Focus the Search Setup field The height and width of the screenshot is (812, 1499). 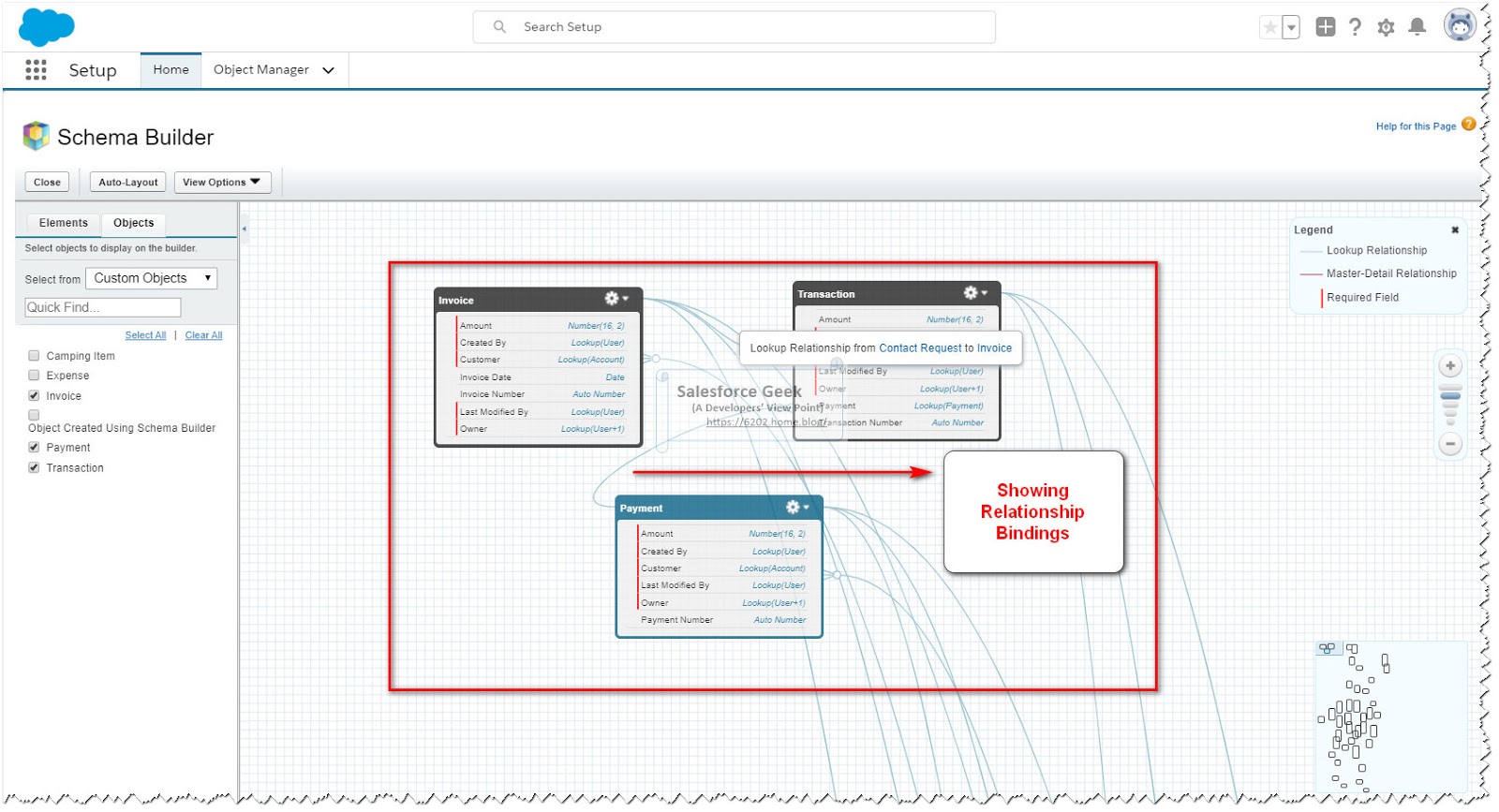coord(735,27)
